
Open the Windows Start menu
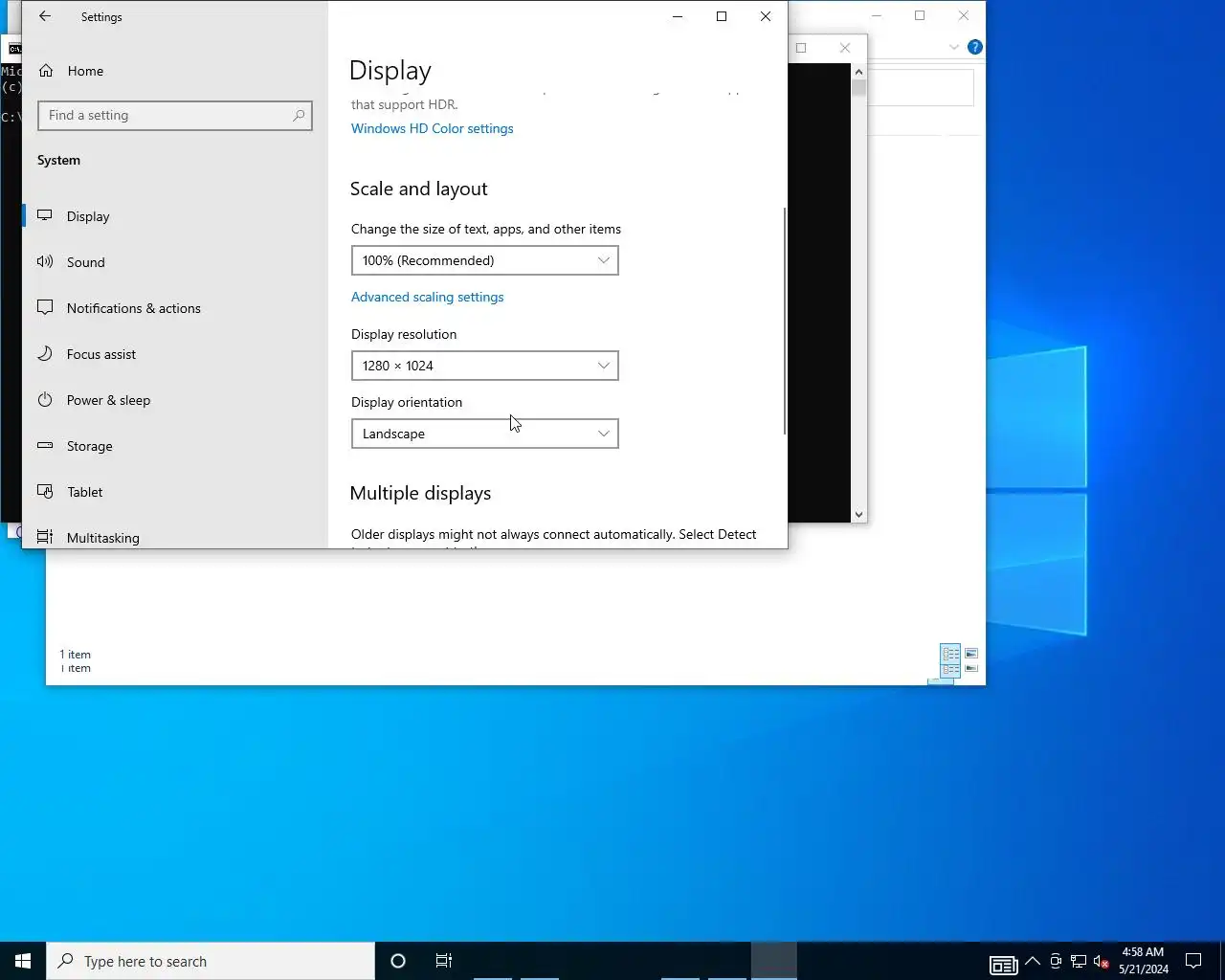click(23, 961)
